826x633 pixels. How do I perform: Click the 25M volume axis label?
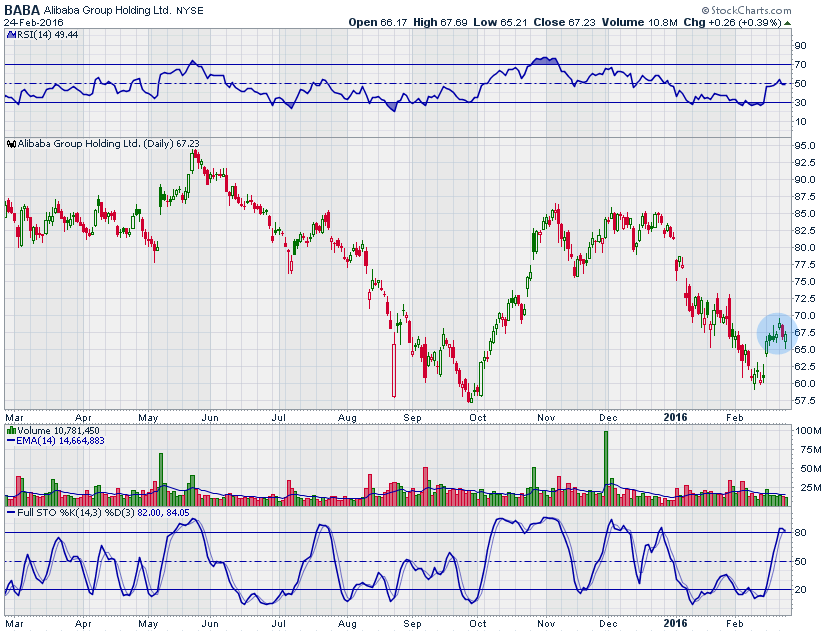click(811, 488)
